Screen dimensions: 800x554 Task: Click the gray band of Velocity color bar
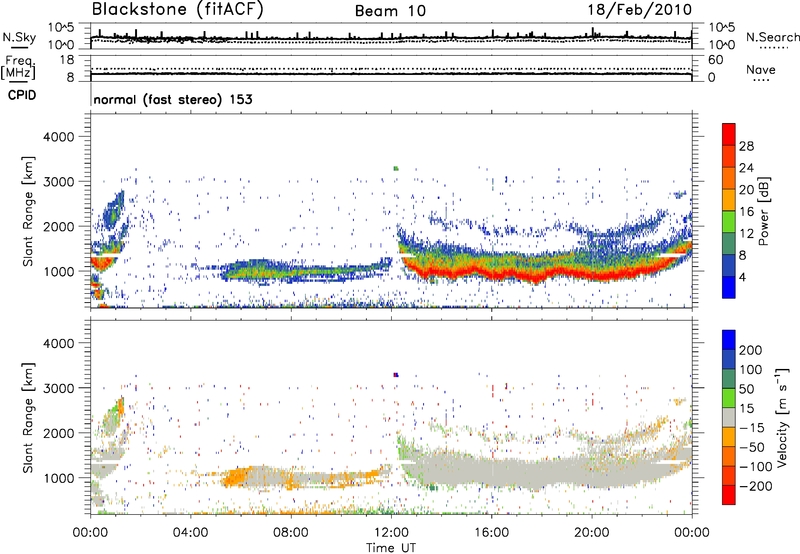pyautogui.click(x=729, y=418)
